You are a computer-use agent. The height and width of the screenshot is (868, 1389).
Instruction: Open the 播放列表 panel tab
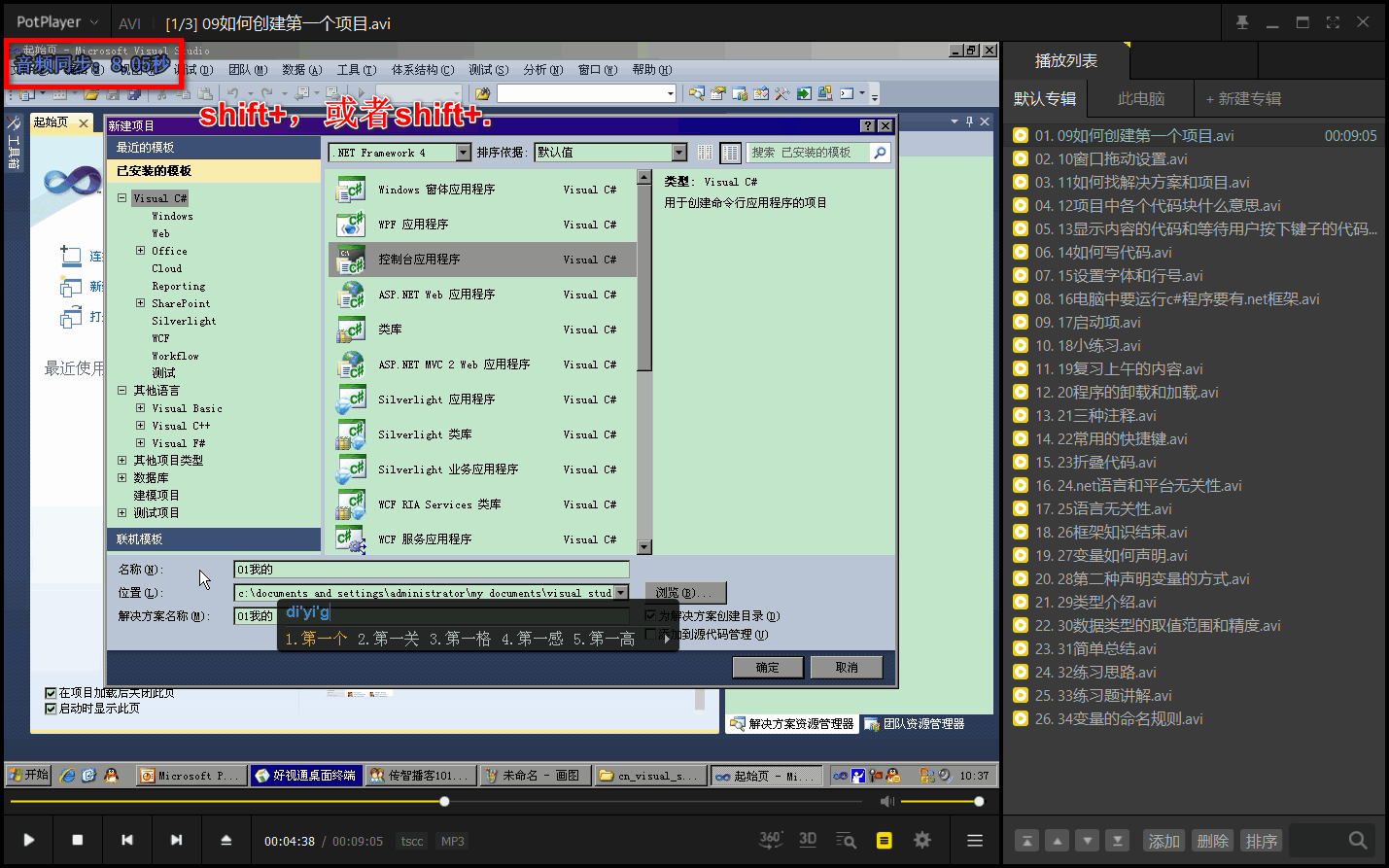[x=1066, y=60]
